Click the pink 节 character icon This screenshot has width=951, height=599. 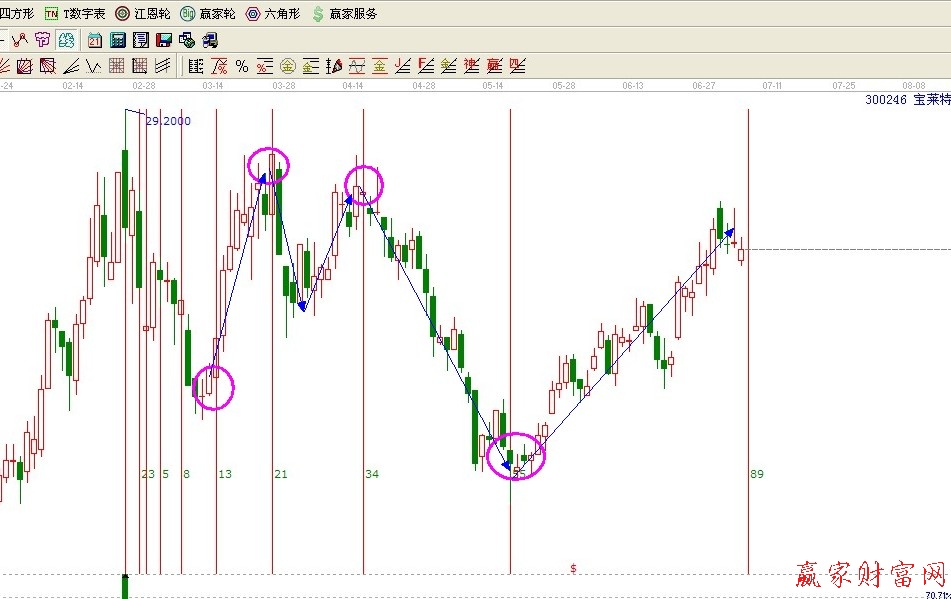click(42, 40)
